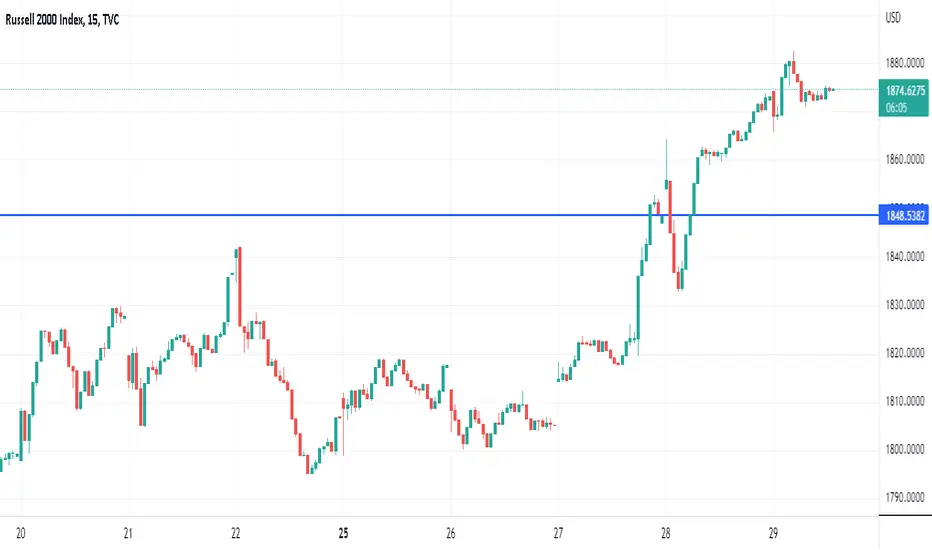Click the 1860.0000 price axis label
Screen dimensions: 932x550
[x=905, y=159]
